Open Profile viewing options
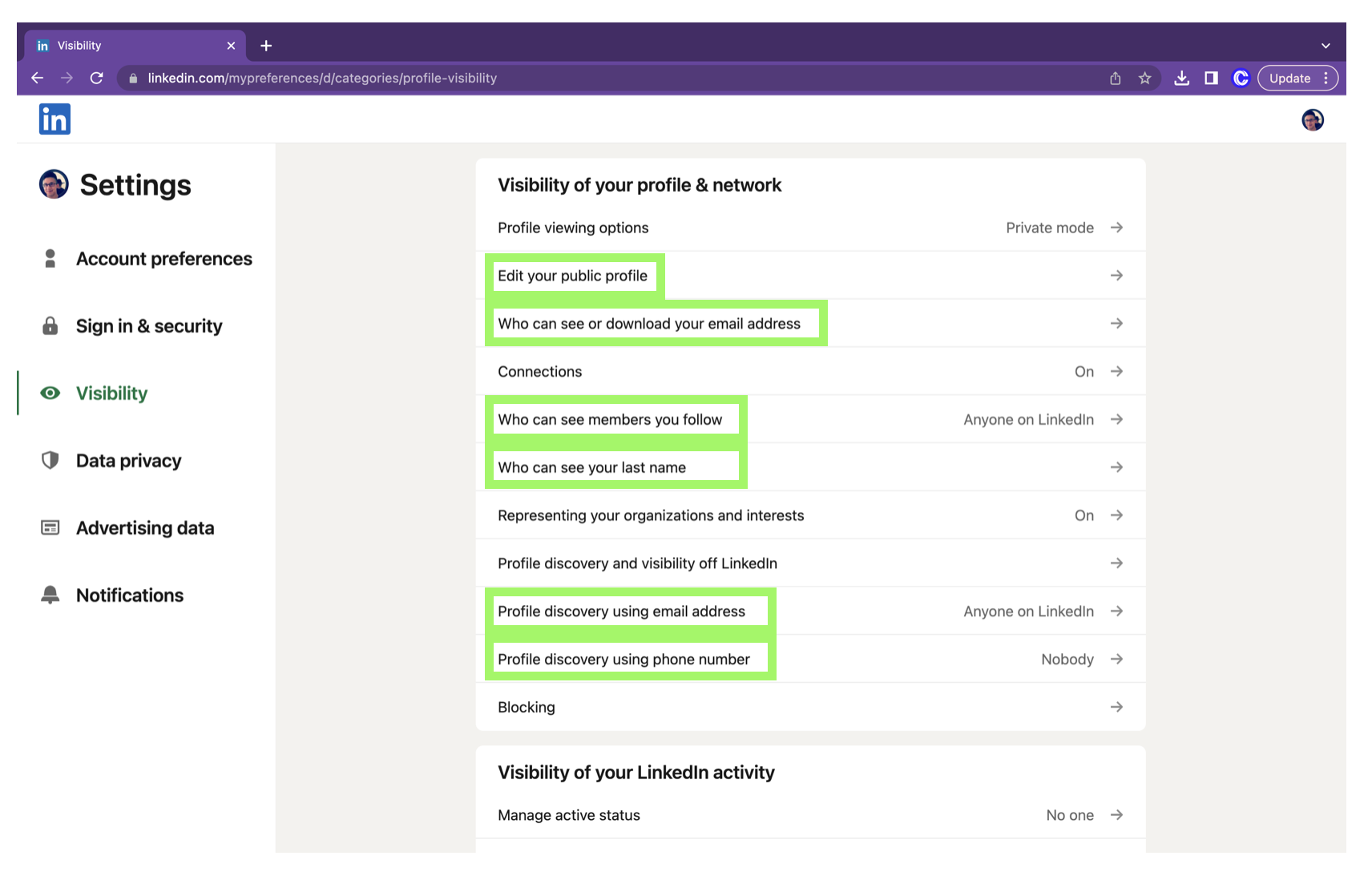 point(810,228)
